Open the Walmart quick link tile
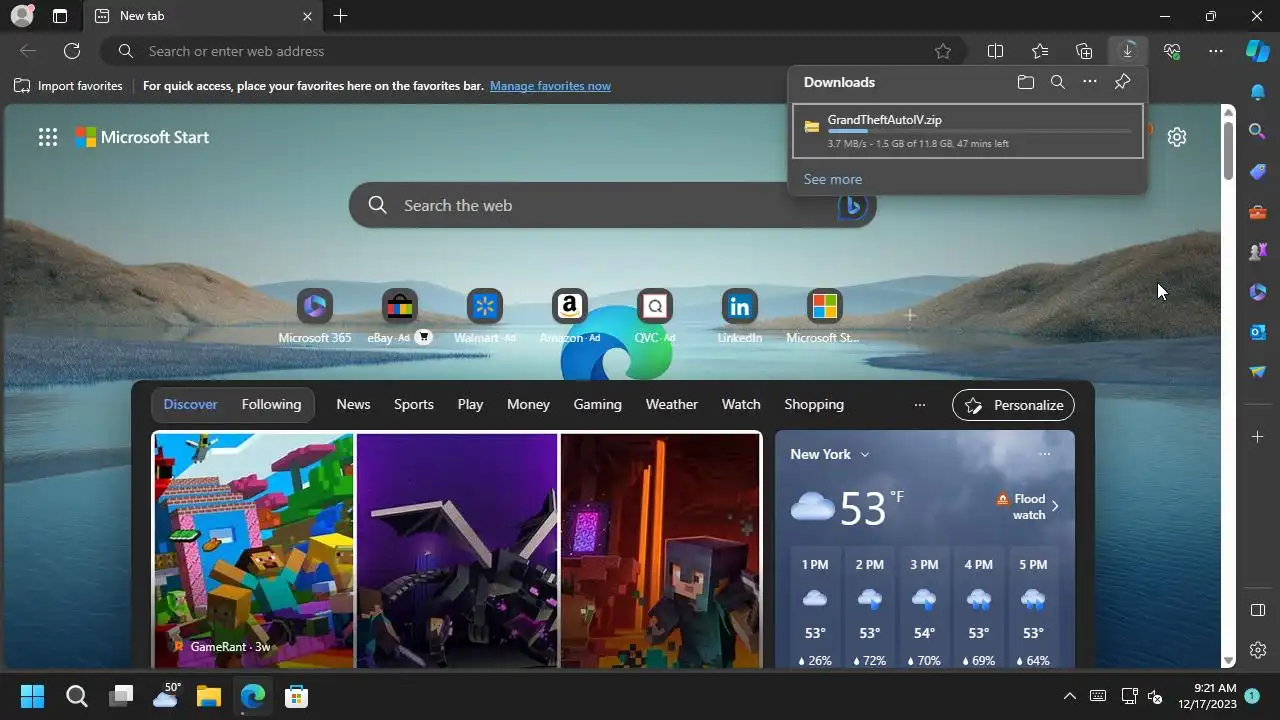Screen dimensions: 1280x720 pos(485,317)
